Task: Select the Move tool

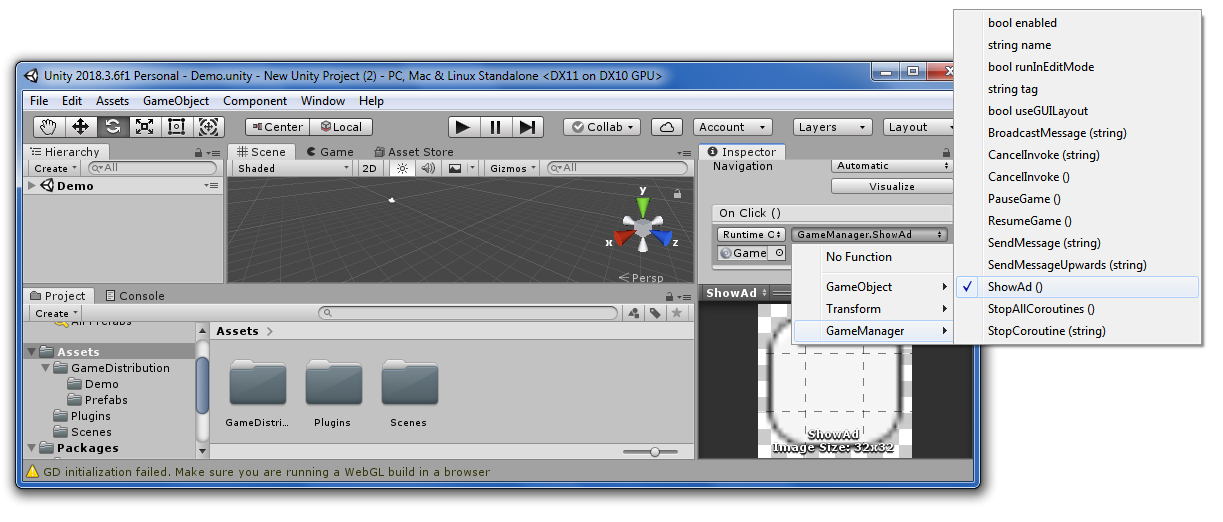Action: coord(81,127)
